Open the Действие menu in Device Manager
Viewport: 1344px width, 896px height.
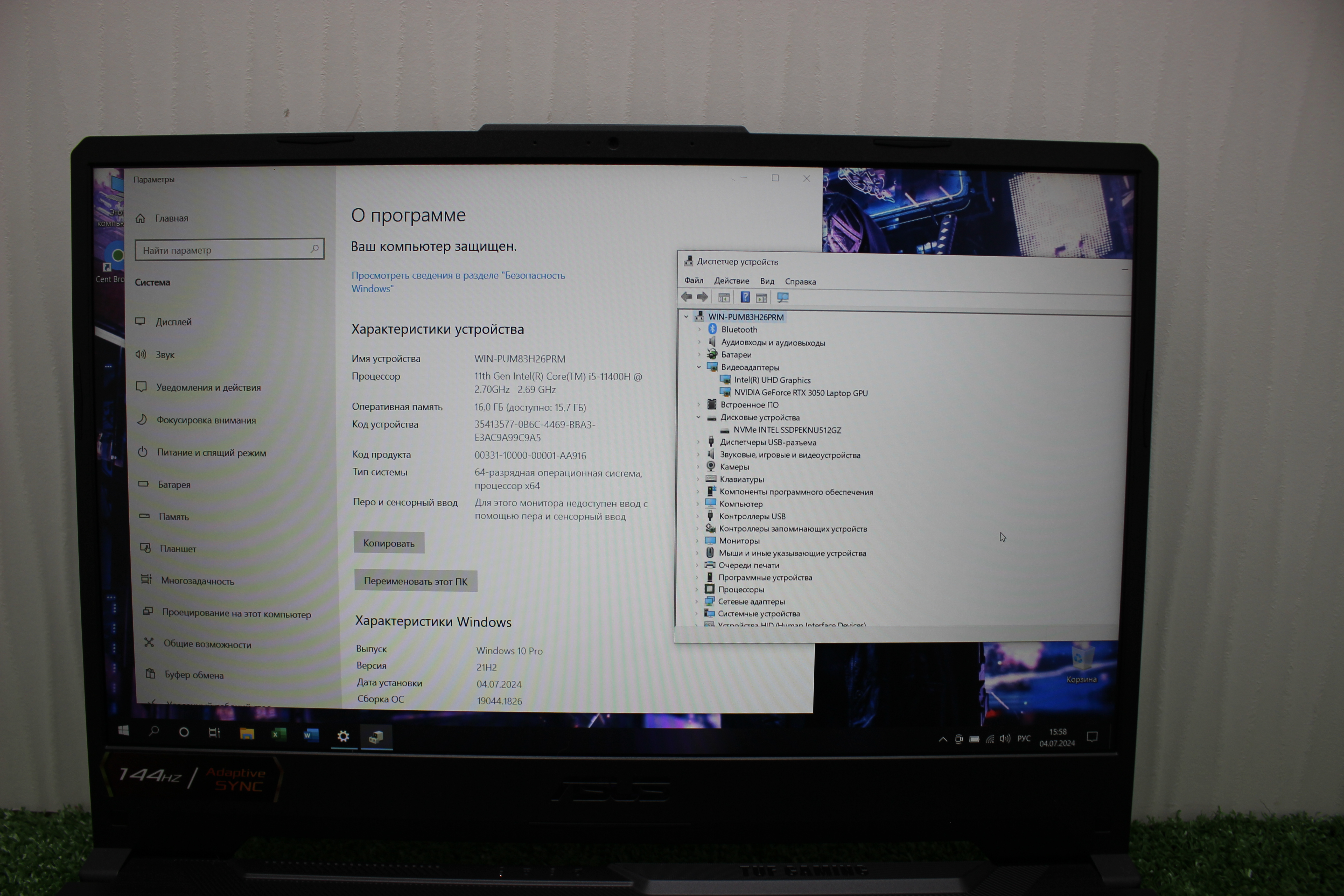(x=731, y=281)
